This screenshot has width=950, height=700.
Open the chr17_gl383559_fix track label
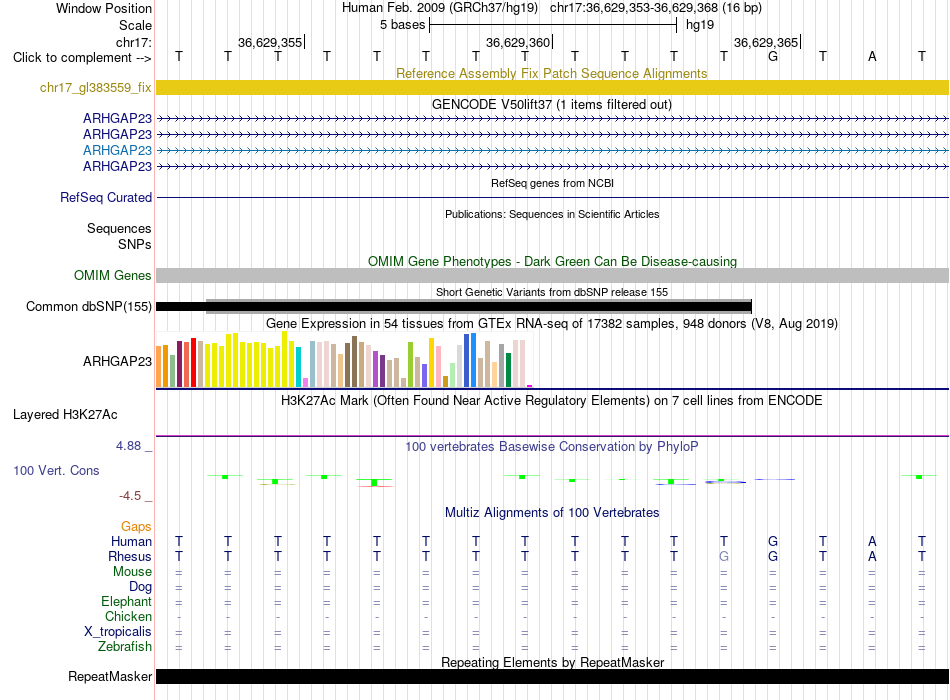95,88
